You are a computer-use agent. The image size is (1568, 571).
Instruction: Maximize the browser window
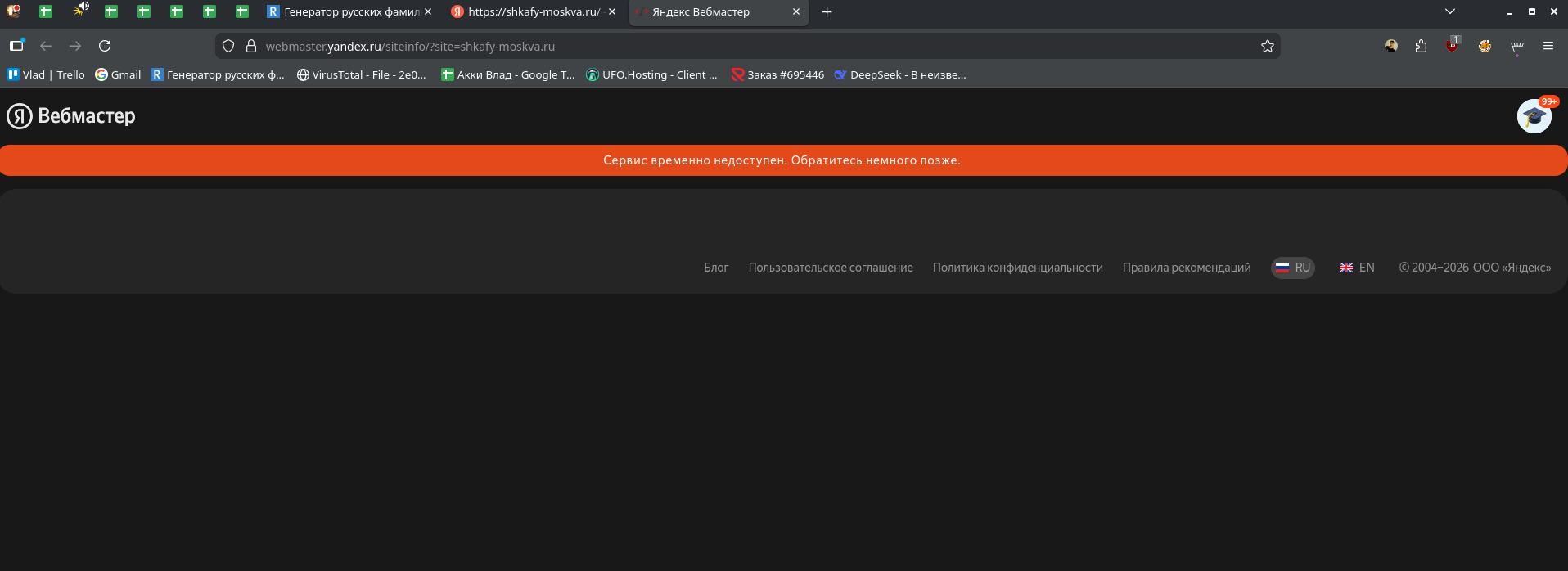click(x=1532, y=11)
